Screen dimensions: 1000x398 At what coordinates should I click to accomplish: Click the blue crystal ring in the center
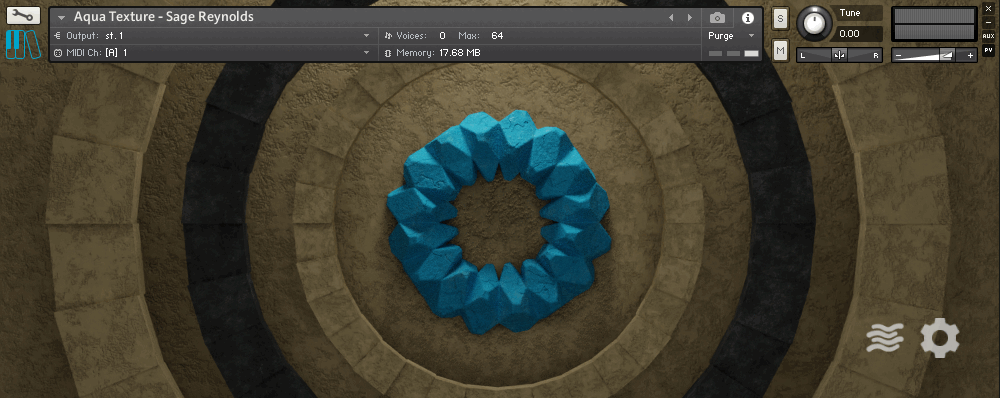click(x=499, y=221)
